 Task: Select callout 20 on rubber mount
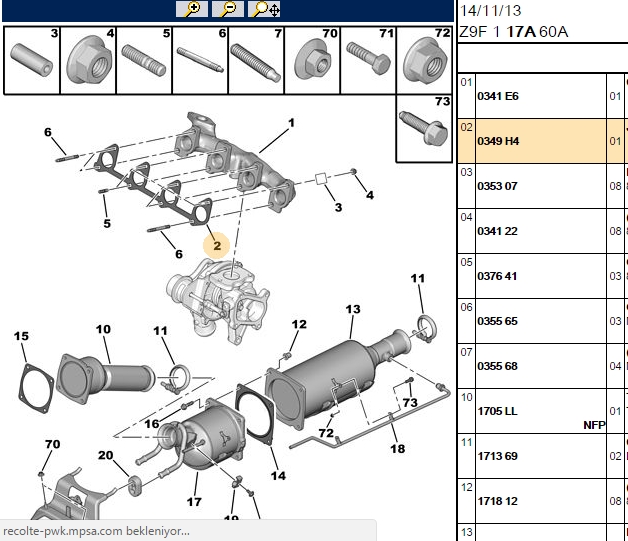[106, 455]
